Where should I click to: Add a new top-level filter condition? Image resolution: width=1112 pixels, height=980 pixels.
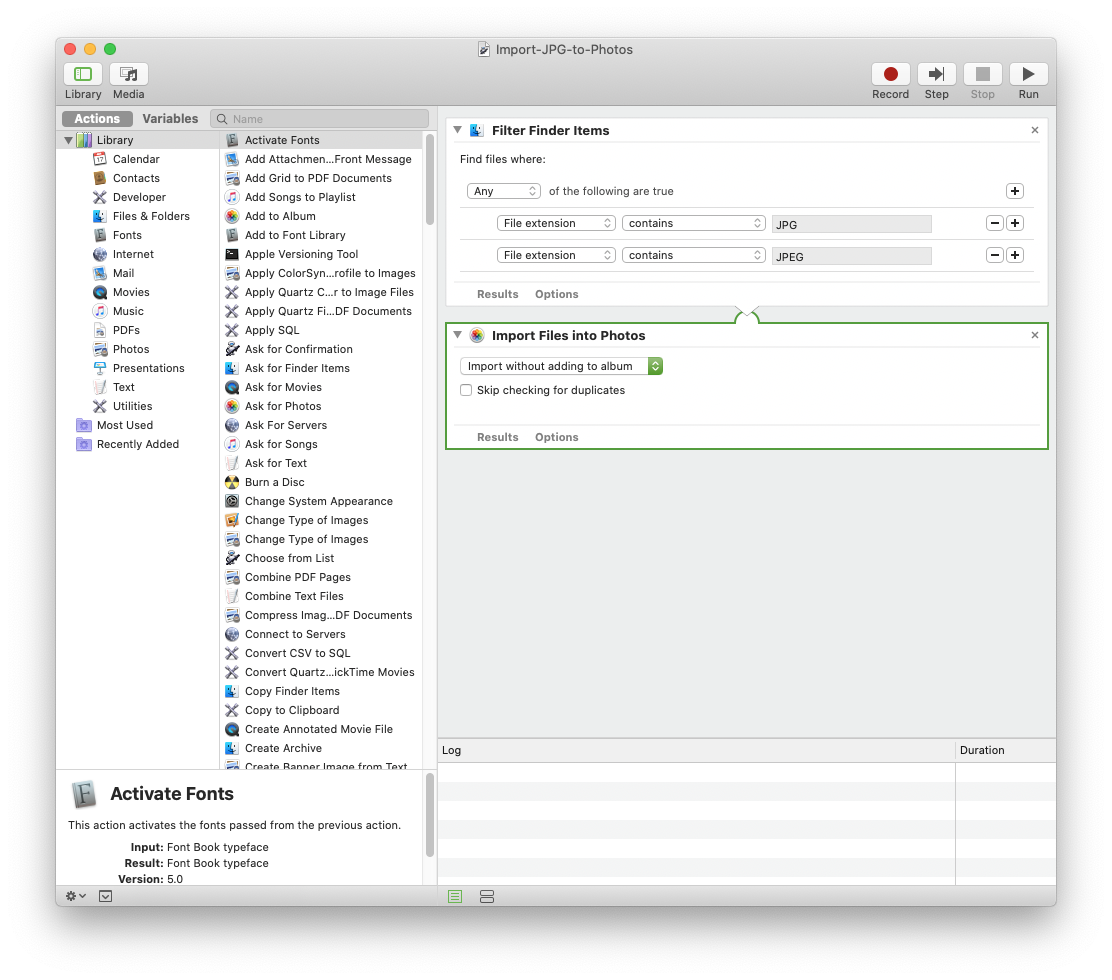pos(1015,191)
